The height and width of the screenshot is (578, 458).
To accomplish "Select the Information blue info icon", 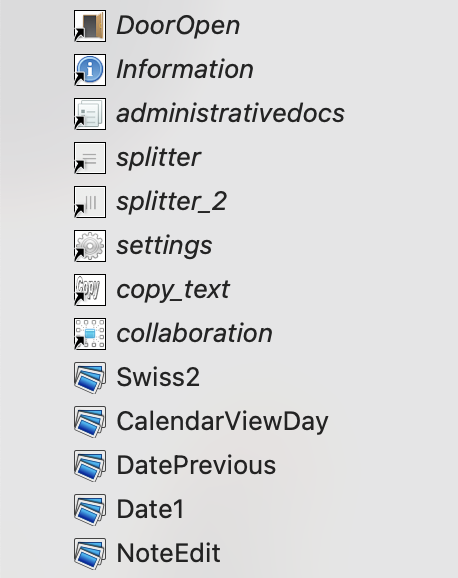I will [90, 70].
